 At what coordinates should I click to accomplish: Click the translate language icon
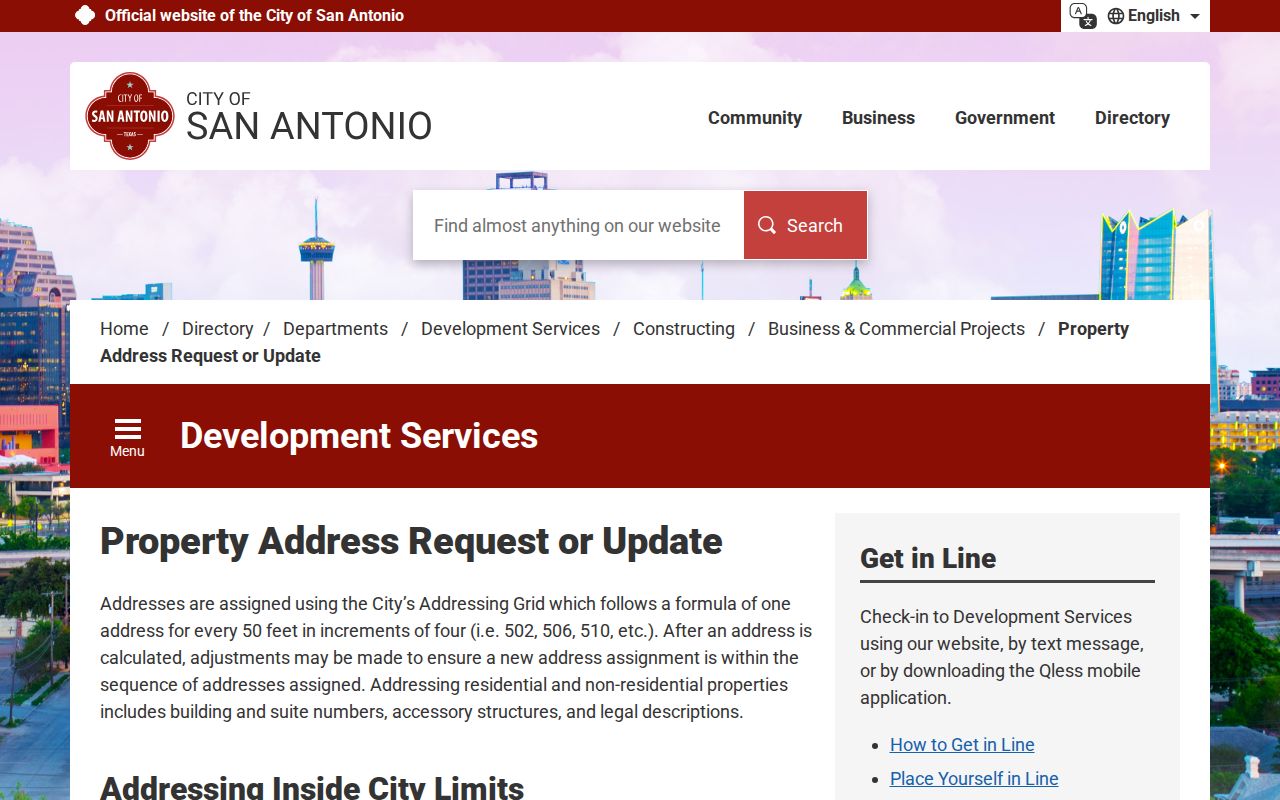(x=1082, y=15)
